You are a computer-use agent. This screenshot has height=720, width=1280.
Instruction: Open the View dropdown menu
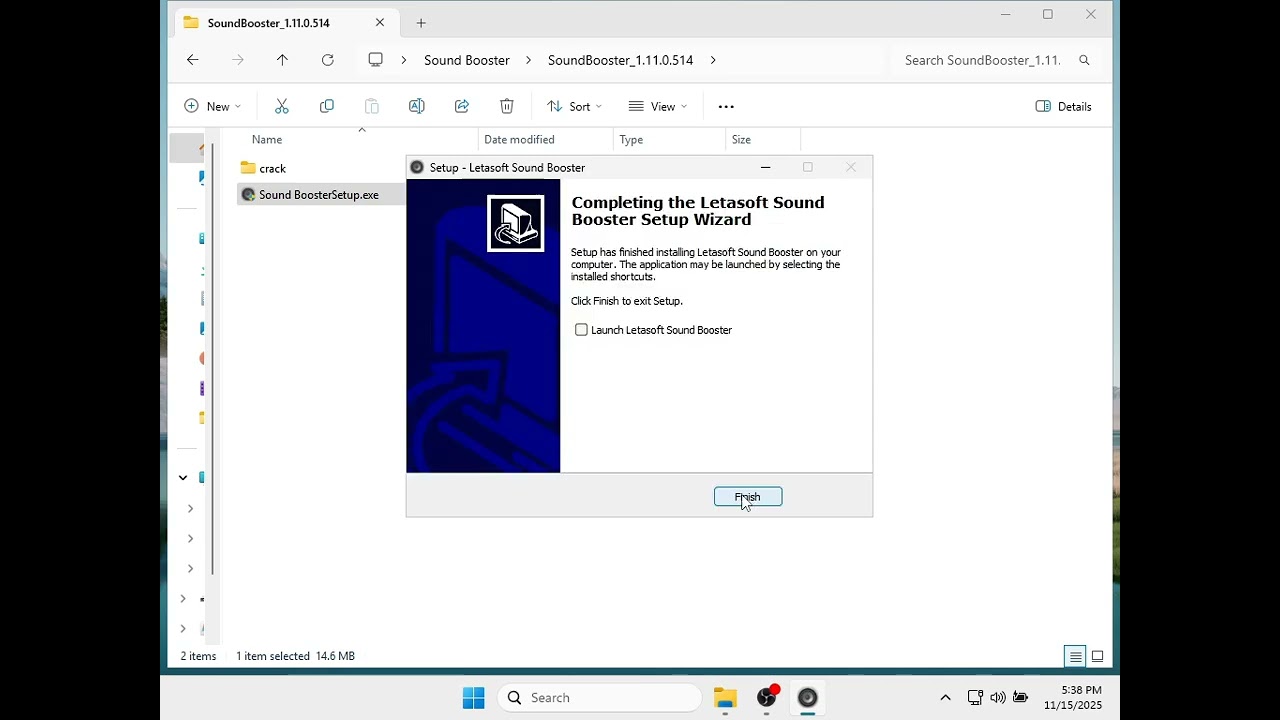click(657, 106)
